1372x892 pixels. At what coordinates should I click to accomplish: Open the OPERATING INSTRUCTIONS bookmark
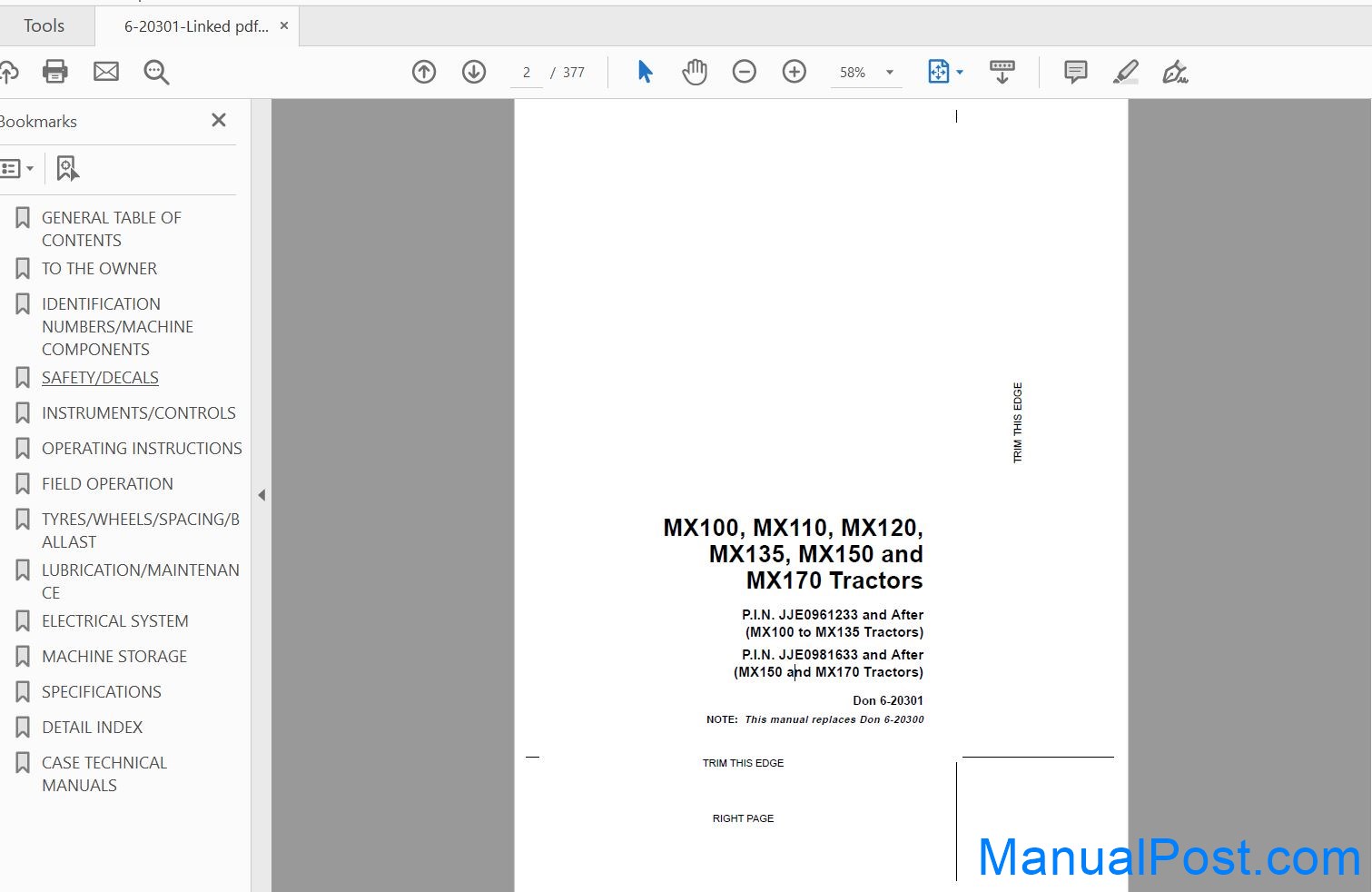pos(142,449)
